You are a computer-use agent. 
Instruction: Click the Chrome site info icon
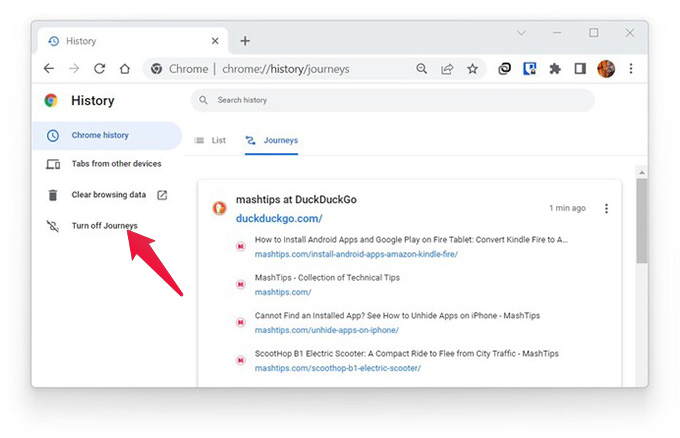pos(157,69)
